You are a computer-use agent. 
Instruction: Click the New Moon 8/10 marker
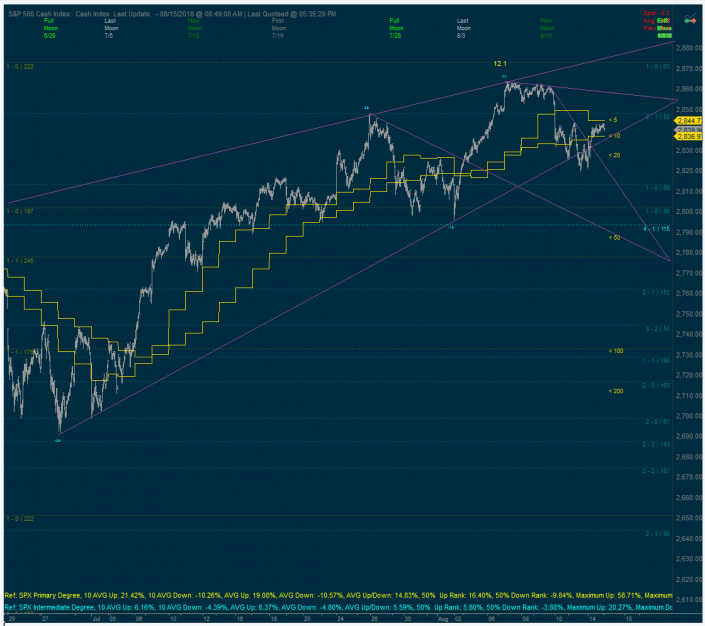pyautogui.click(x=547, y=28)
